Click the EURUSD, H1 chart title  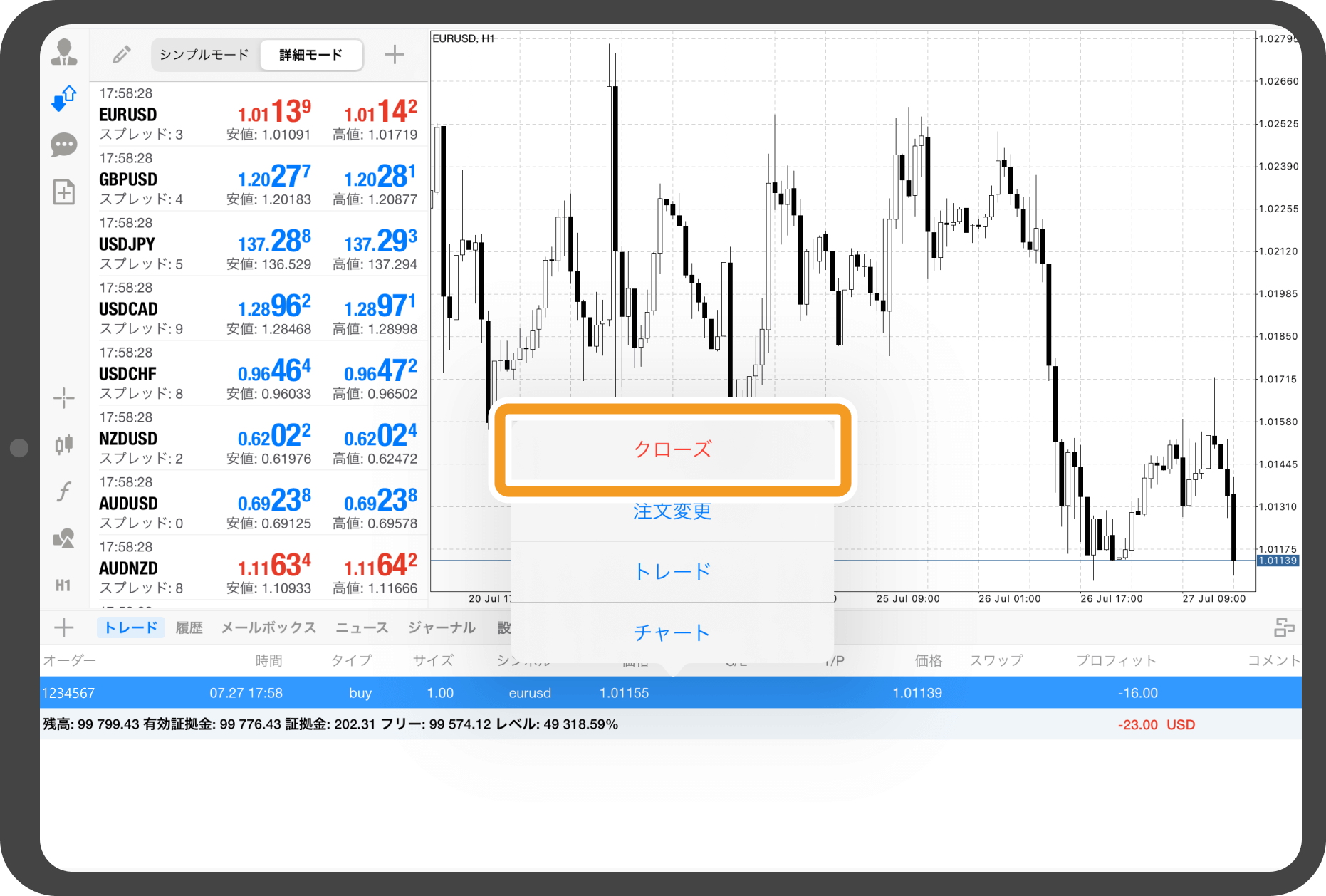tap(464, 38)
